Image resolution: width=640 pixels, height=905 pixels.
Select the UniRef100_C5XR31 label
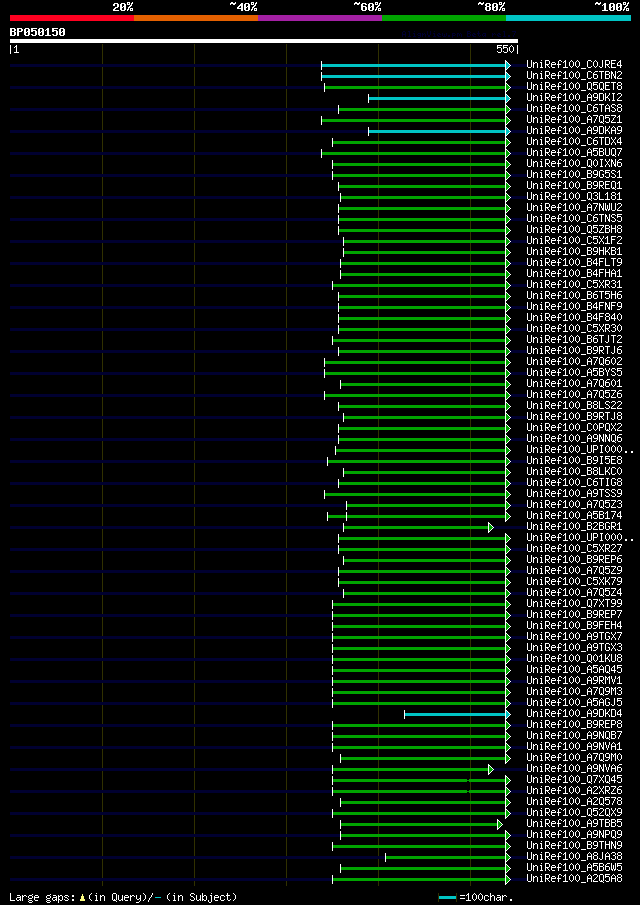[x=574, y=284]
